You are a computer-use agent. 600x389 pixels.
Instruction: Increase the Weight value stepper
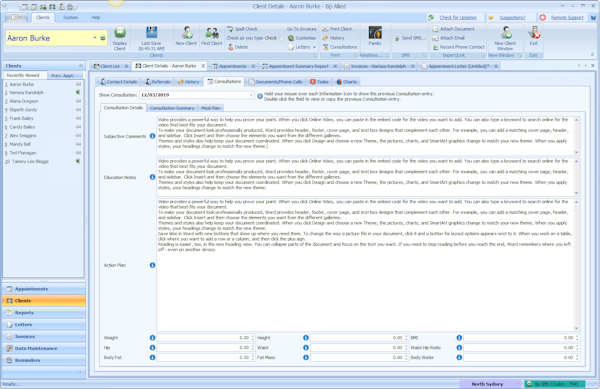tap(253, 336)
